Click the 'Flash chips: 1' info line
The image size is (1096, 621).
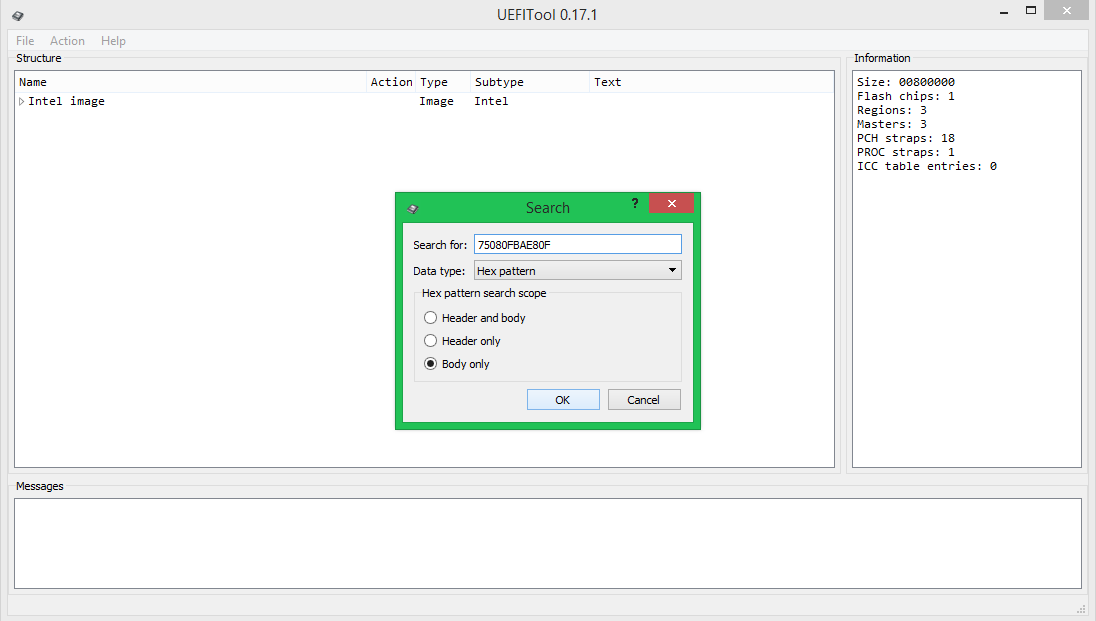pos(906,96)
